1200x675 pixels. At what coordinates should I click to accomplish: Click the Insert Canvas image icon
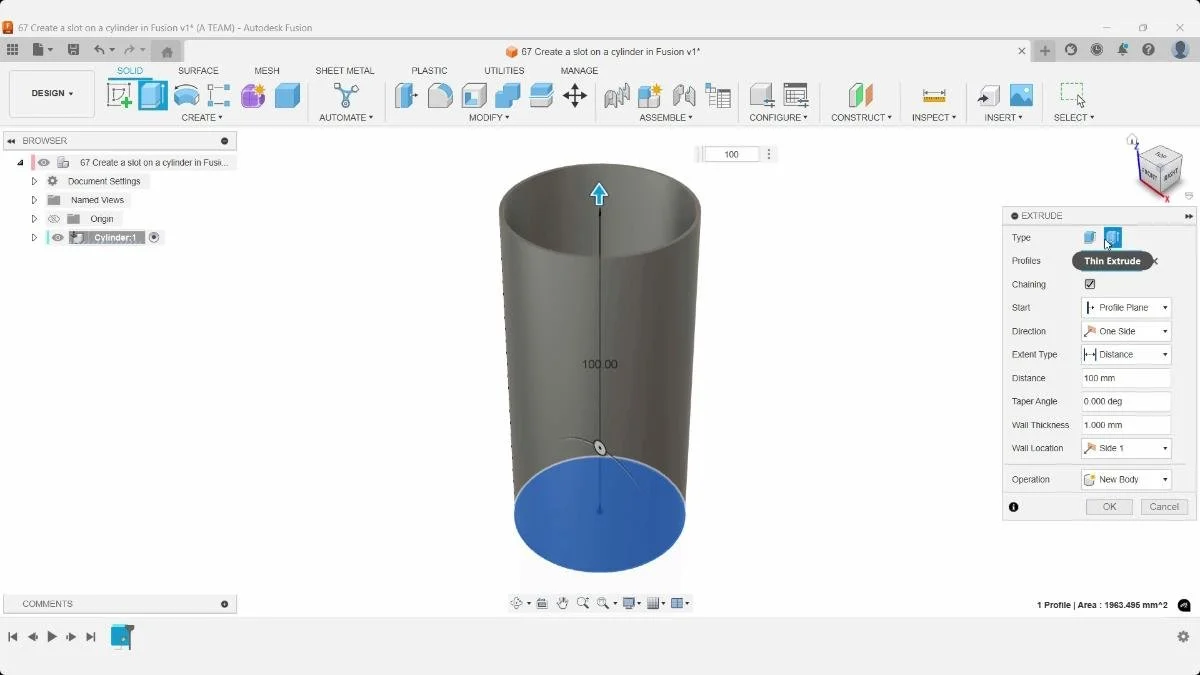pyautogui.click(x=1021, y=95)
